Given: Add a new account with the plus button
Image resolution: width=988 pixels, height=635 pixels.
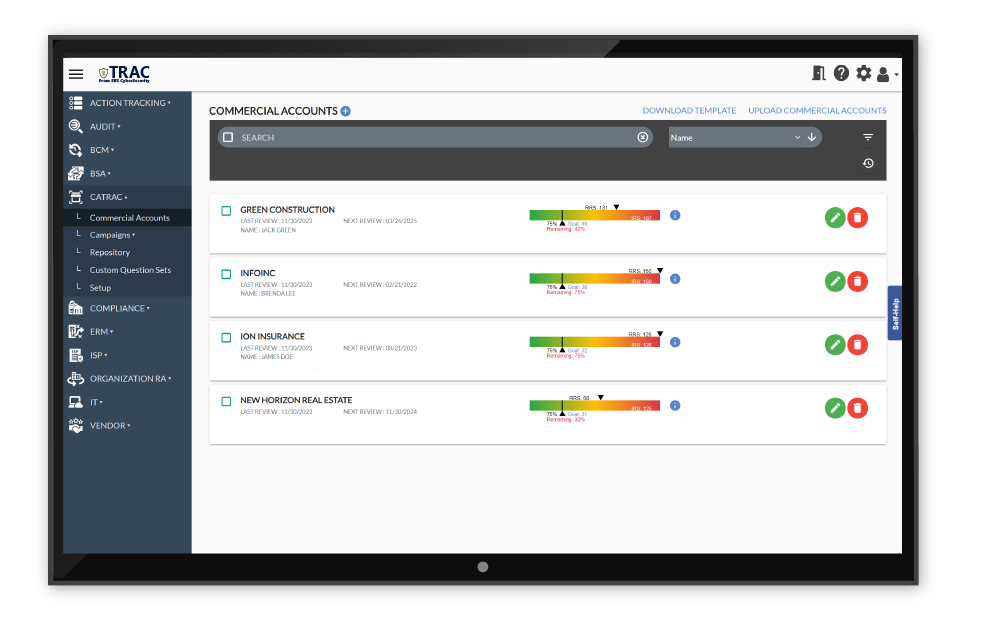Looking at the screenshot, I should (344, 110).
